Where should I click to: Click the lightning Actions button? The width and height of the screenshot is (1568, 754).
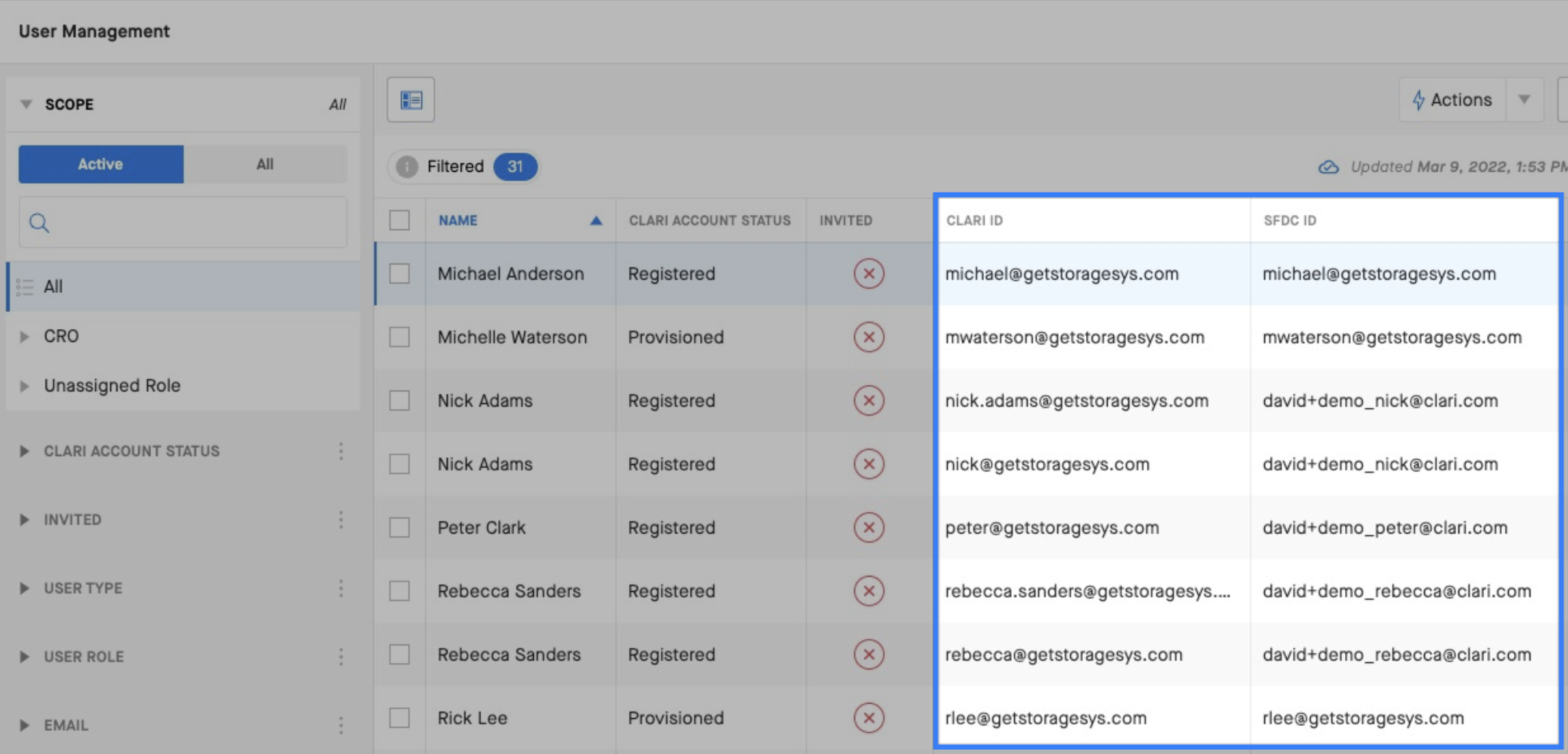(1453, 100)
